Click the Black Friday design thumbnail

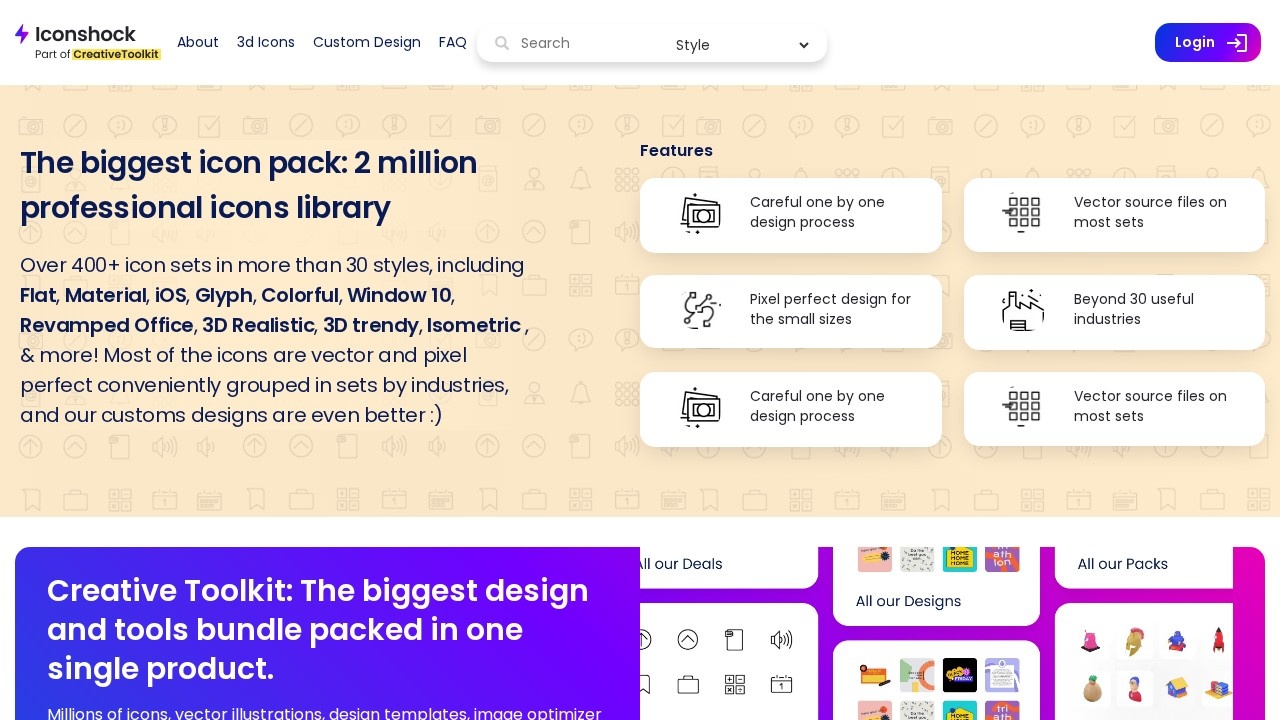point(960,675)
